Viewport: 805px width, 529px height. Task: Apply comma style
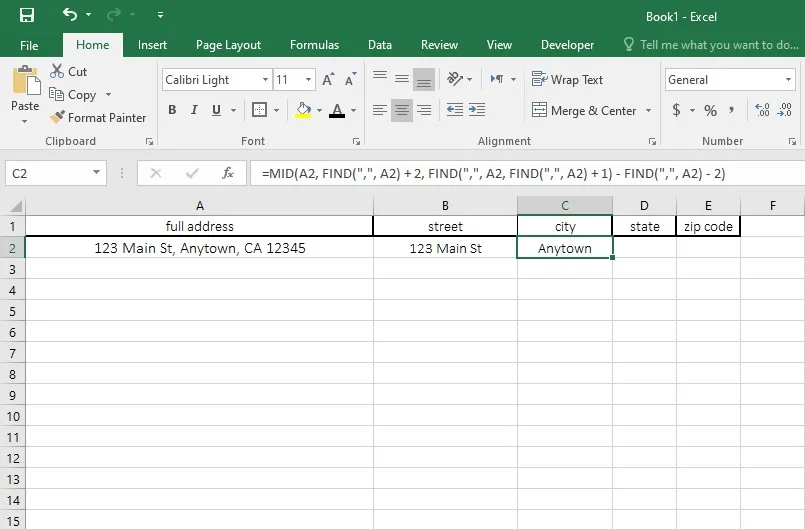[732, 110]
